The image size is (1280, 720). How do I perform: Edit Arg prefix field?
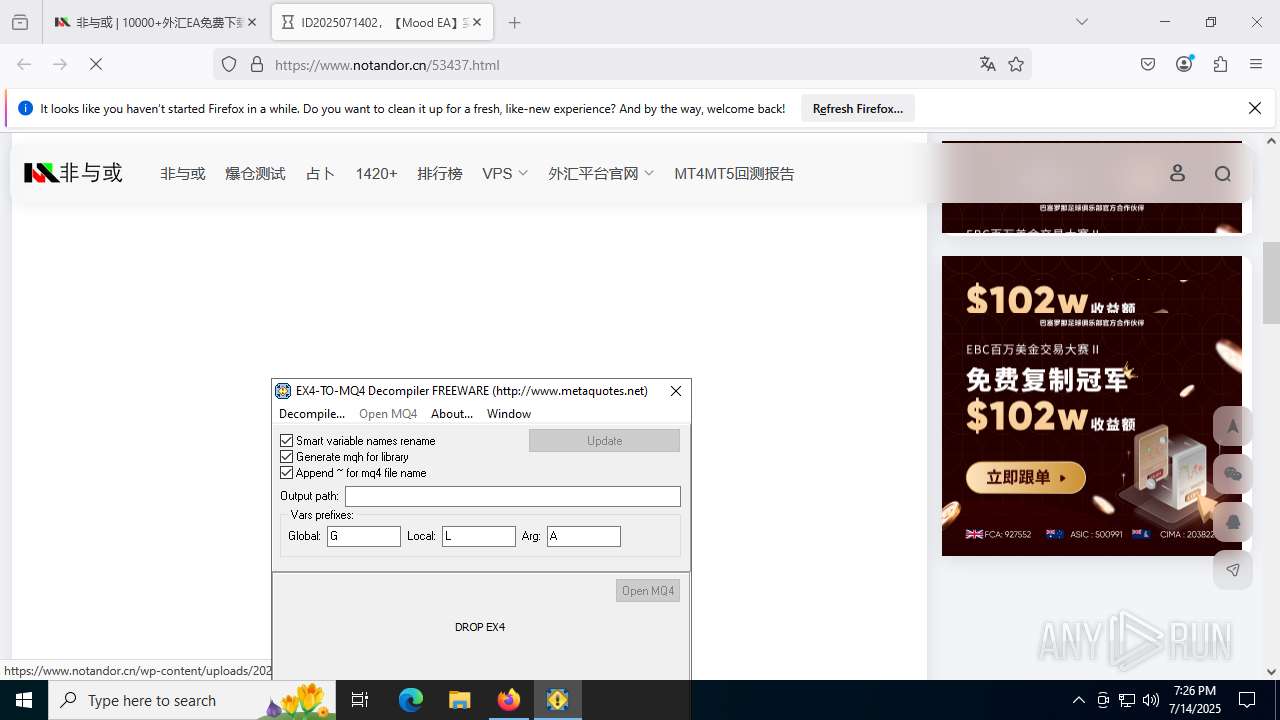coord(584,536)
